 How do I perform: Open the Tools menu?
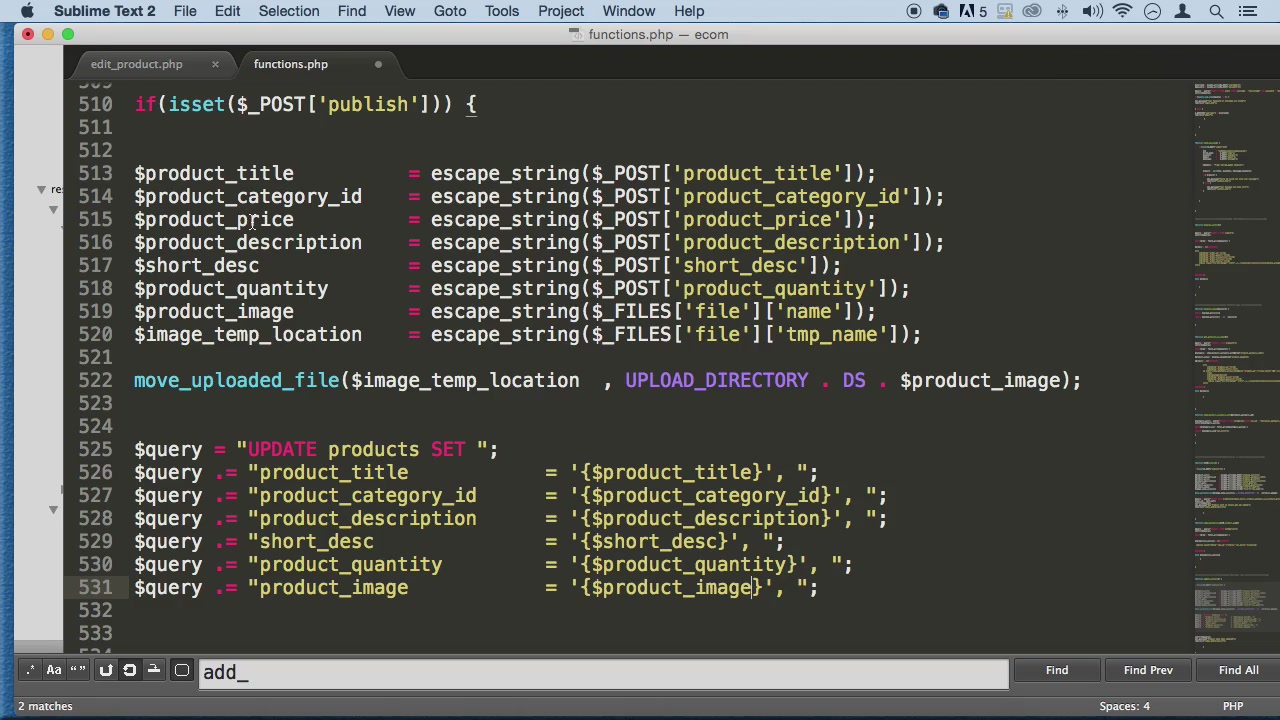(502, 11)
